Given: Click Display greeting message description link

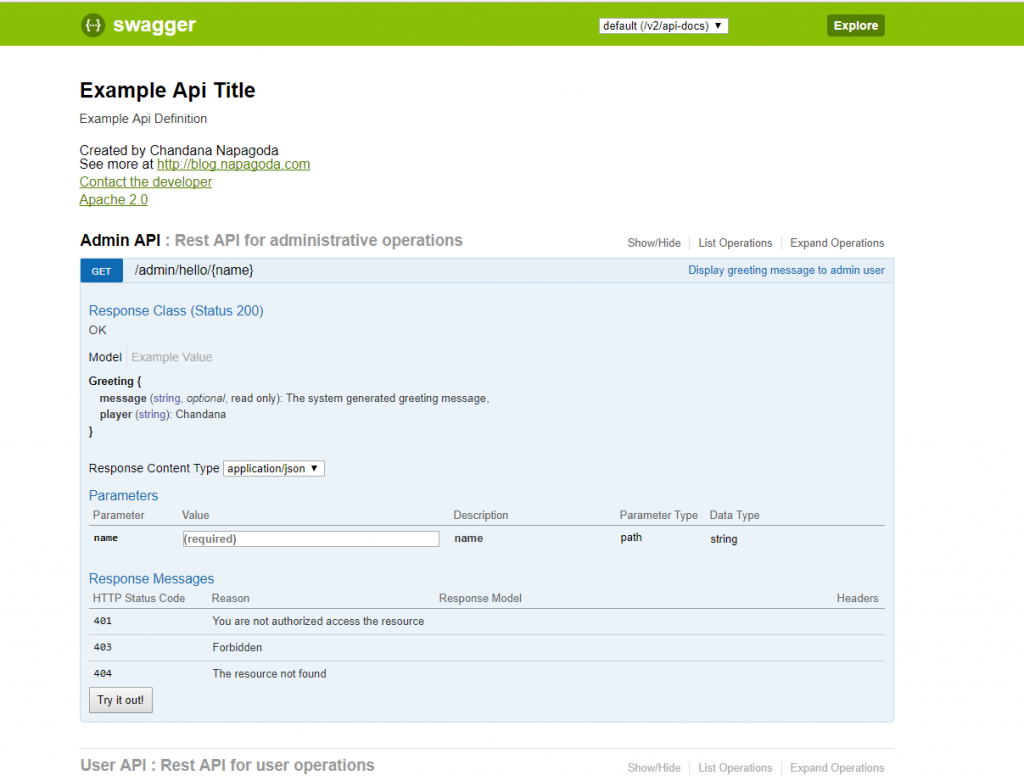Looking at the screenshot, I should 786,270.
